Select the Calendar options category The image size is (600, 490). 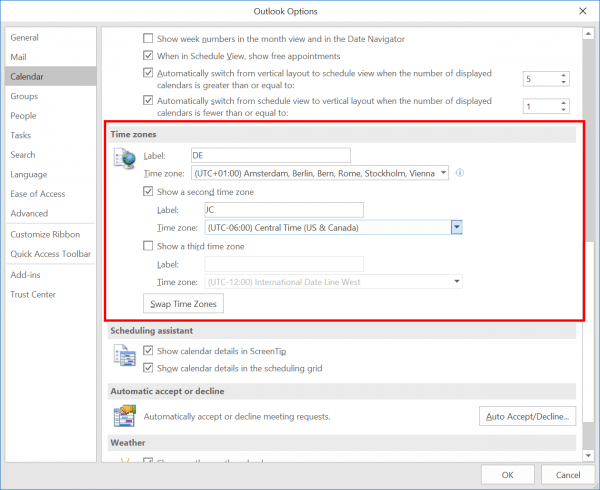(x=51, y=76)
